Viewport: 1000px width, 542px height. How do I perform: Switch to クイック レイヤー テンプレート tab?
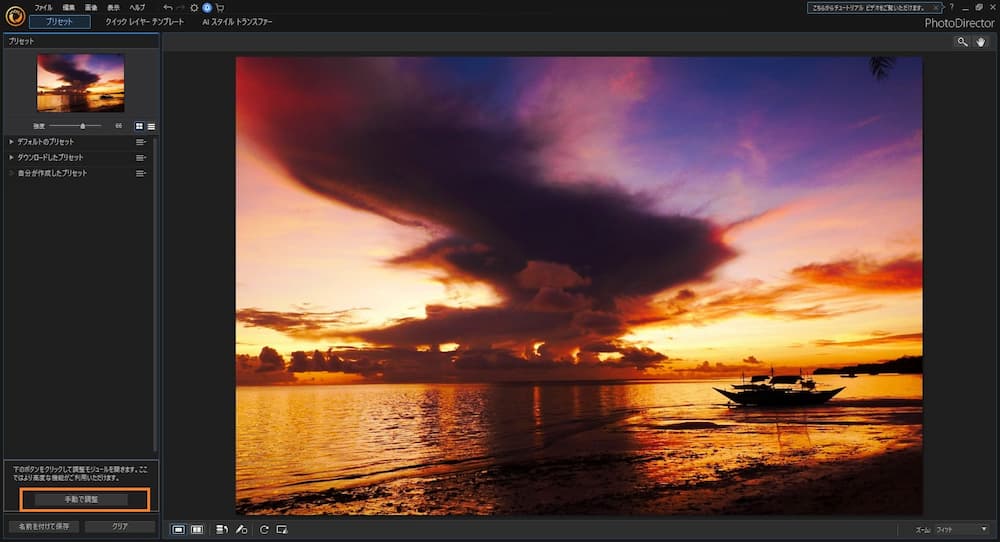click(145, 22)
